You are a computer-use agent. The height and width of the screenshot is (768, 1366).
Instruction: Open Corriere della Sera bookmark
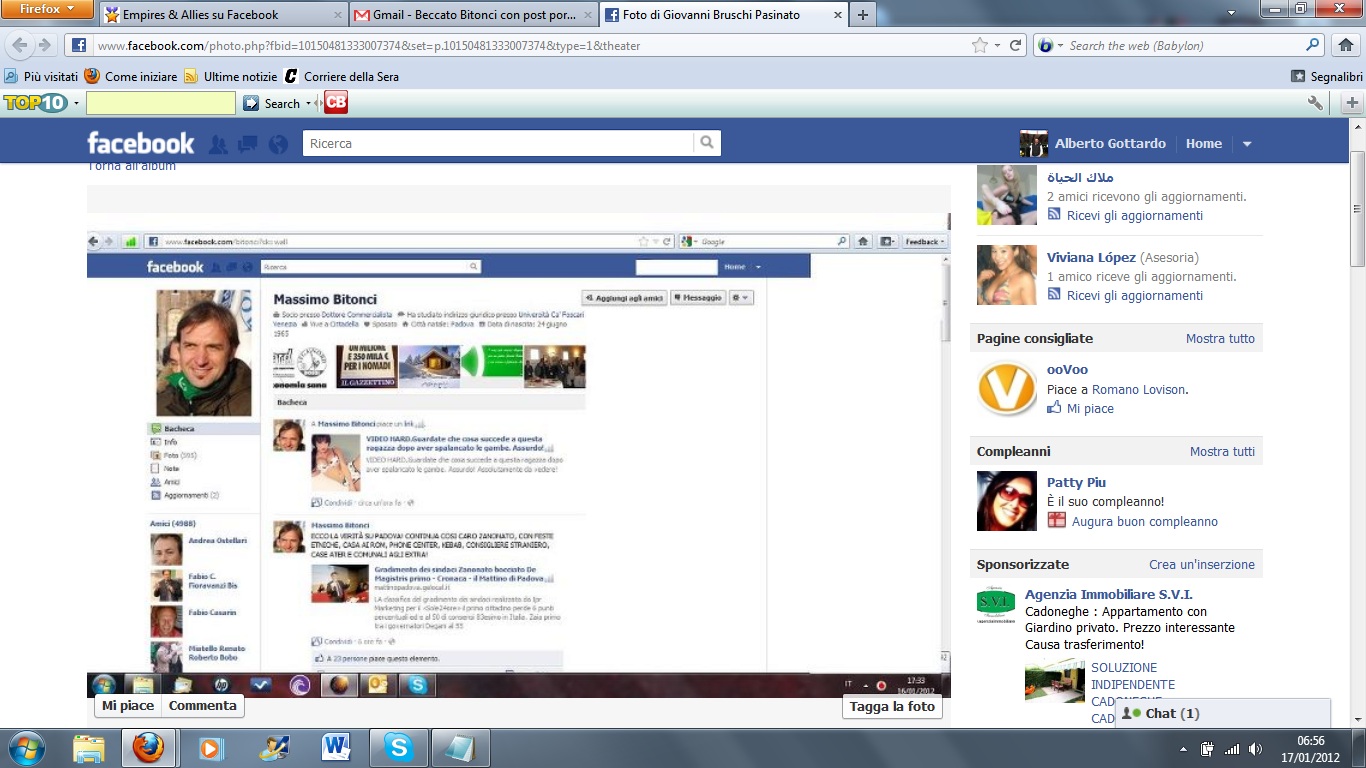341,76
